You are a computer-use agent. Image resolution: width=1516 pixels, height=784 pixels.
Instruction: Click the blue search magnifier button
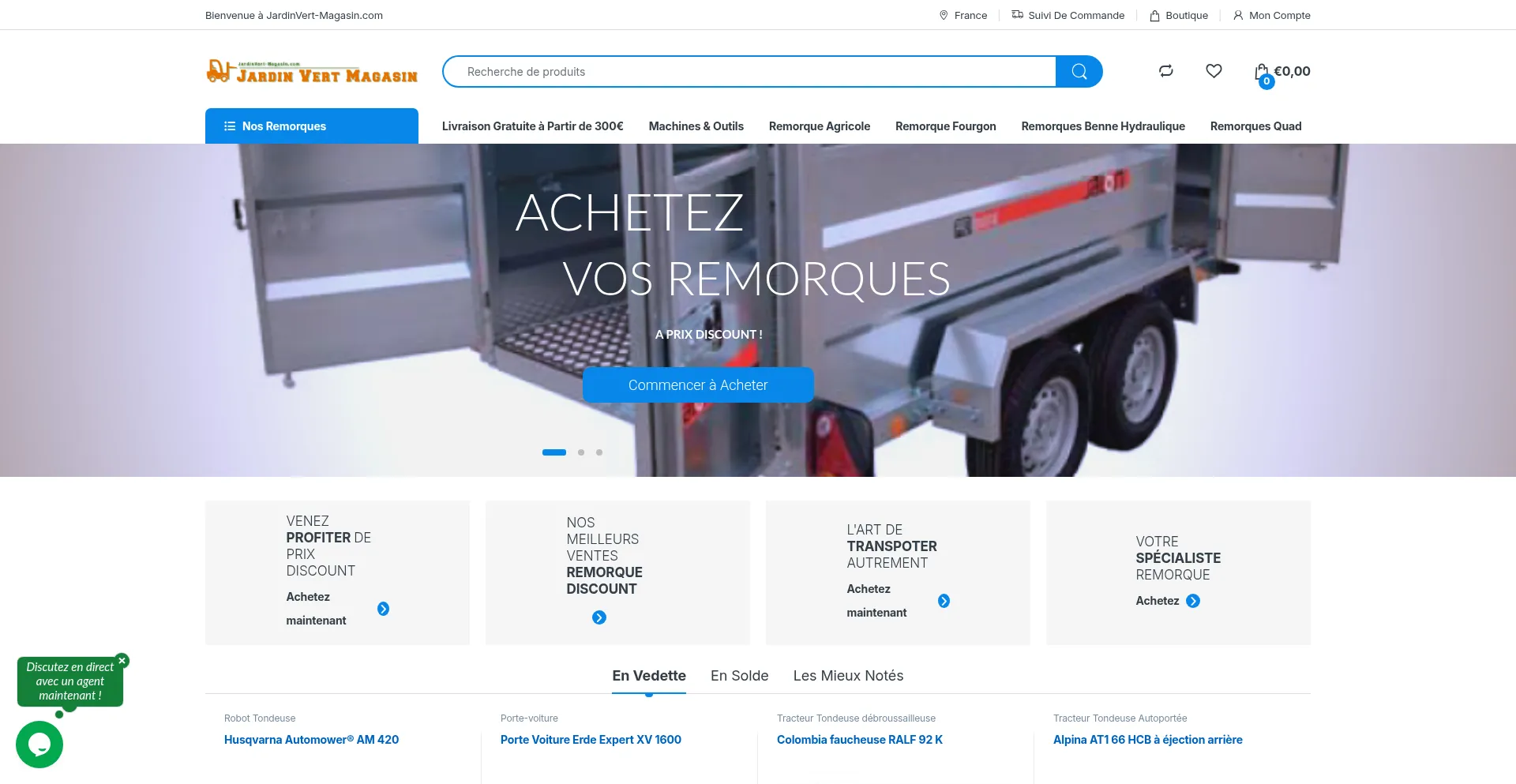click(1079, 72)
